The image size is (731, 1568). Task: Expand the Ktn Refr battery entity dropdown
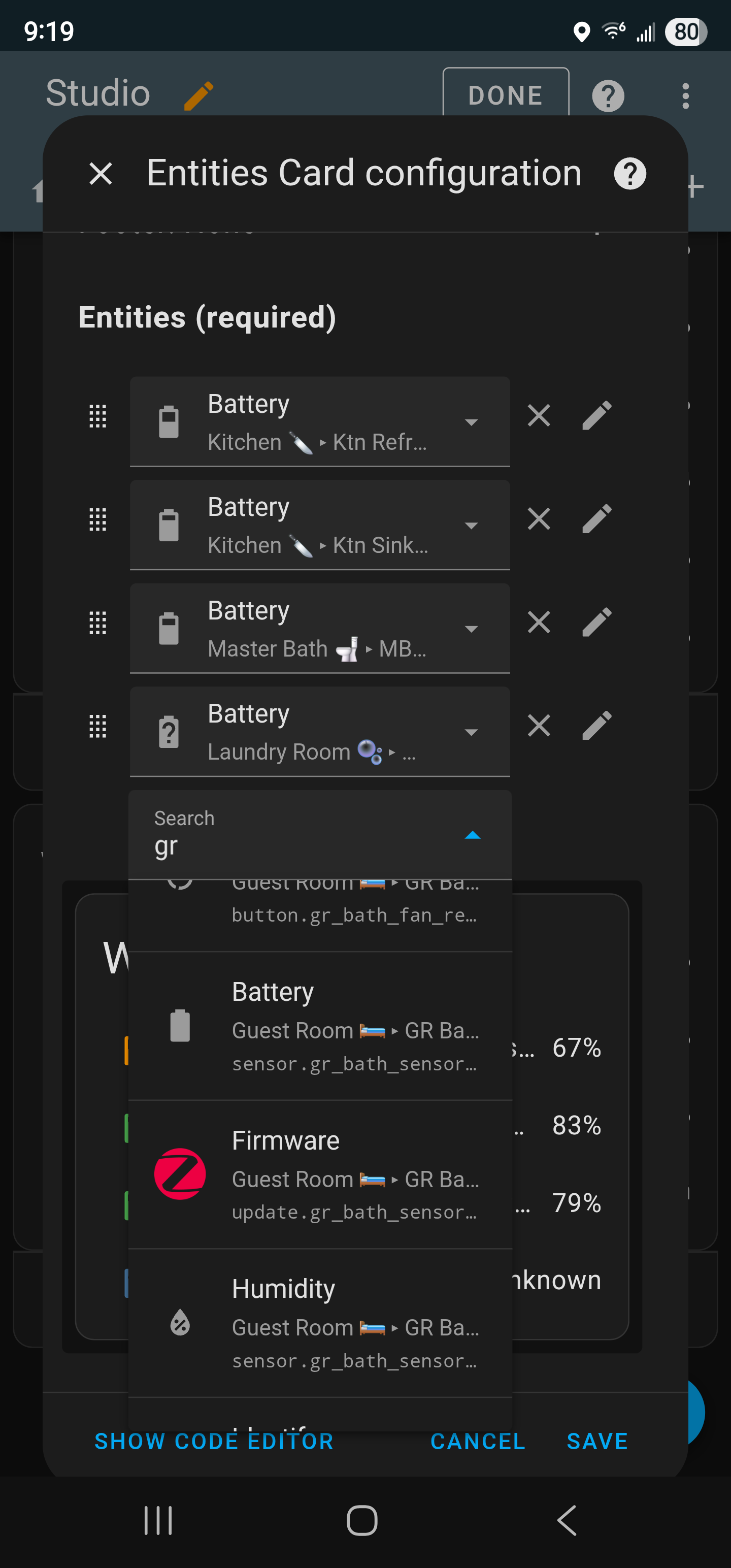(471, 422)
